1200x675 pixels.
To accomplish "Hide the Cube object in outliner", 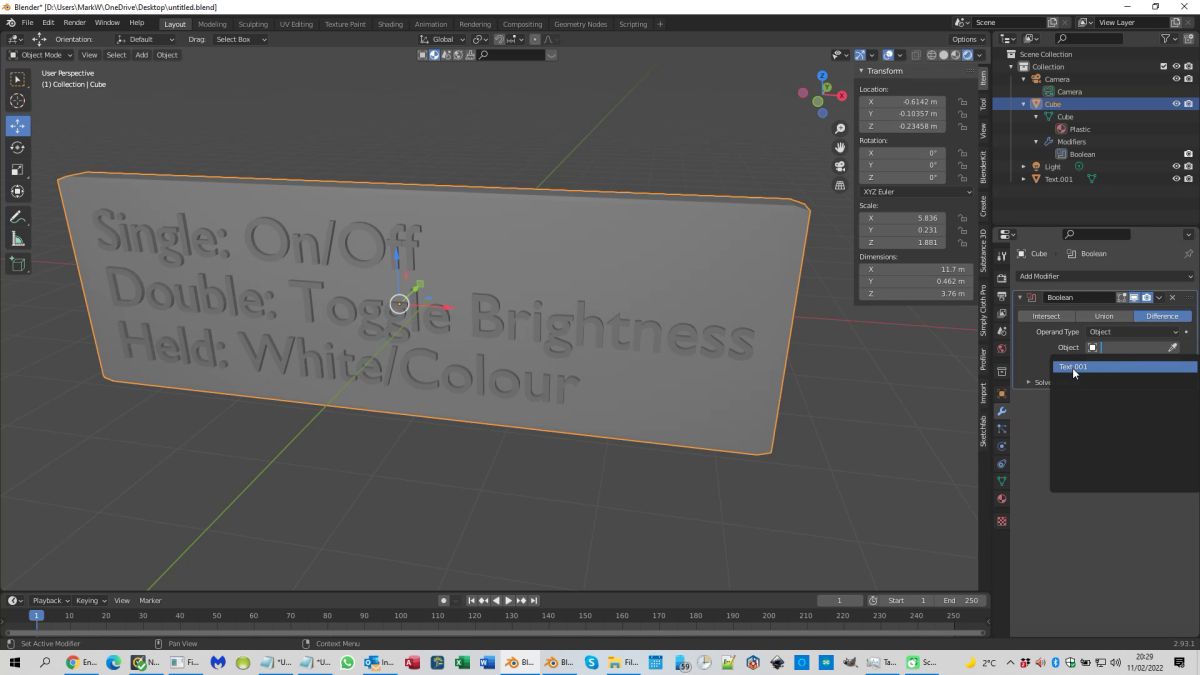I will point(1176,104).
